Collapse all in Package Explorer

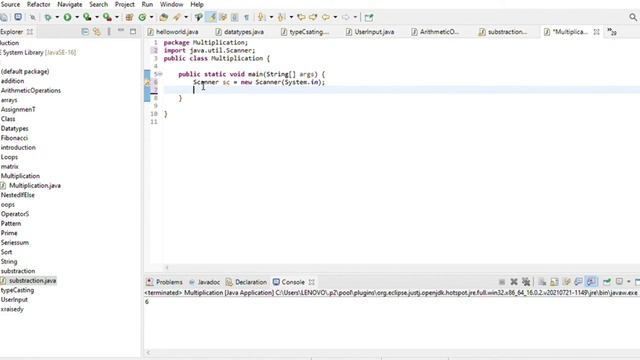pyautogui.click(x=85, y=31)
